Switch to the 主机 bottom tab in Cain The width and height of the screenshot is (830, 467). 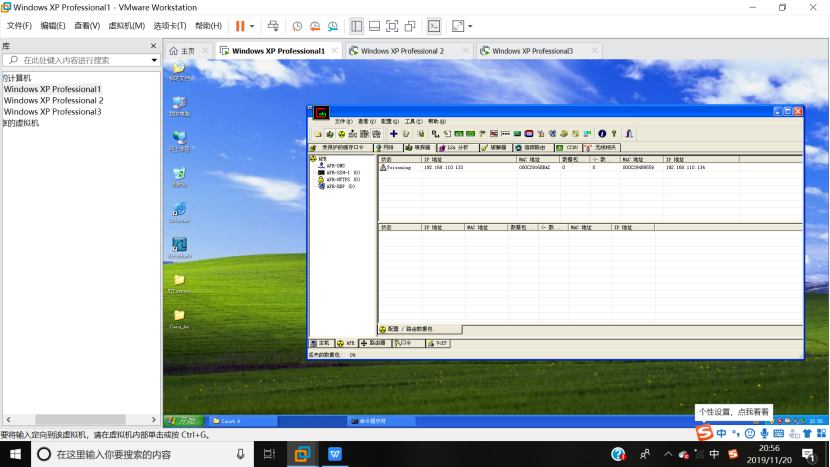point(322,344)
